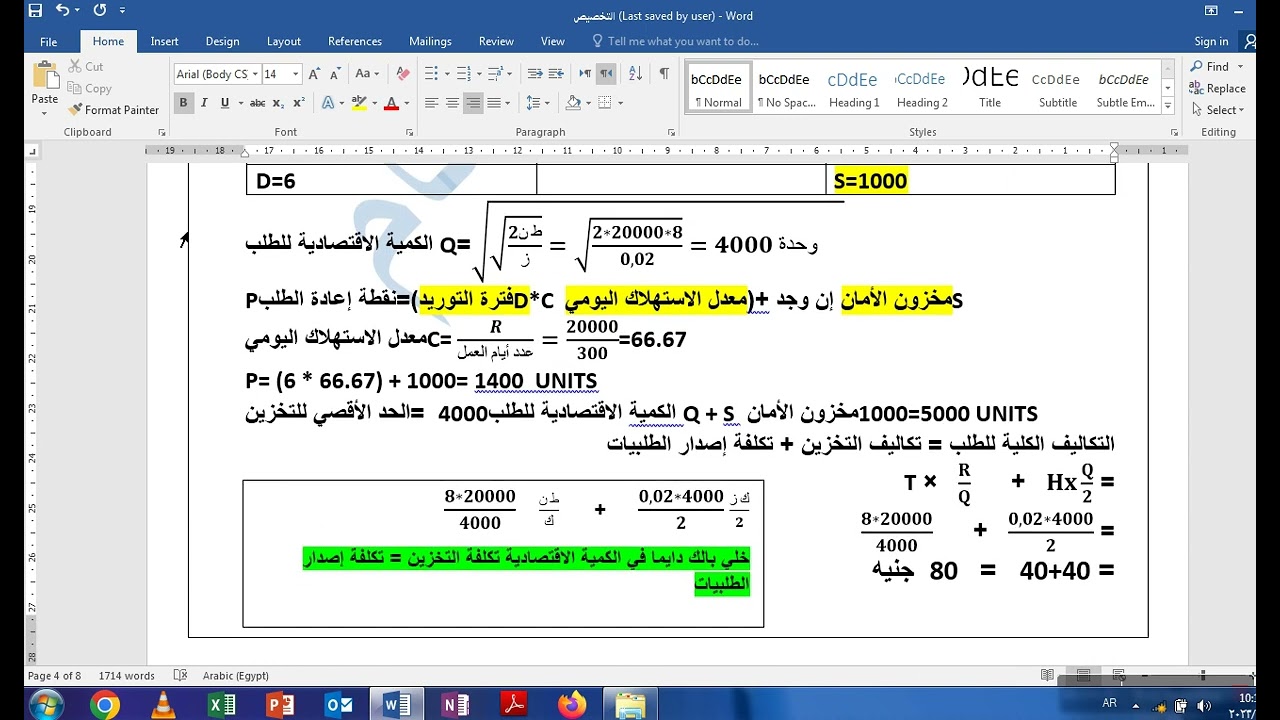Image resolution: width=1280 pixels, height=720 pixels.
Task: Open the Insert ribbon tab
Action: click(x=164, y=41)
